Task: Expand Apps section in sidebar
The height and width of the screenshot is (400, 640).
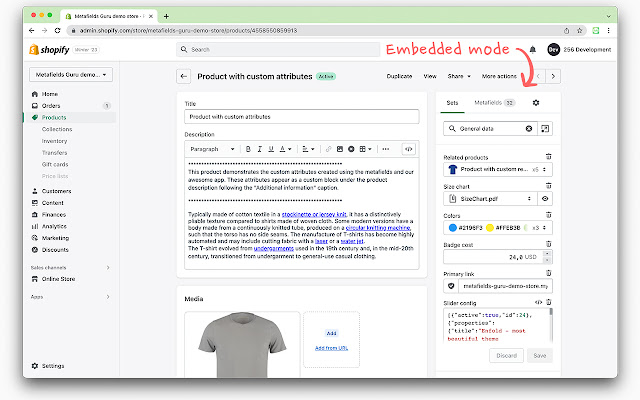Action: click(x=108, y=297)
